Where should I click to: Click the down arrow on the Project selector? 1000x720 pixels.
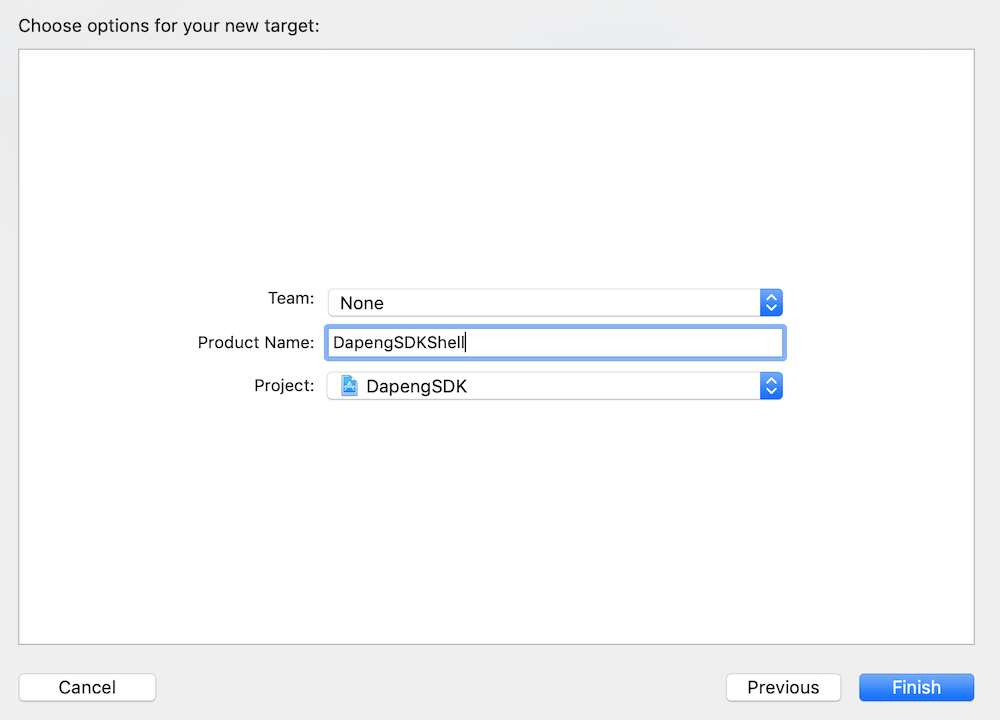[771, 391]
